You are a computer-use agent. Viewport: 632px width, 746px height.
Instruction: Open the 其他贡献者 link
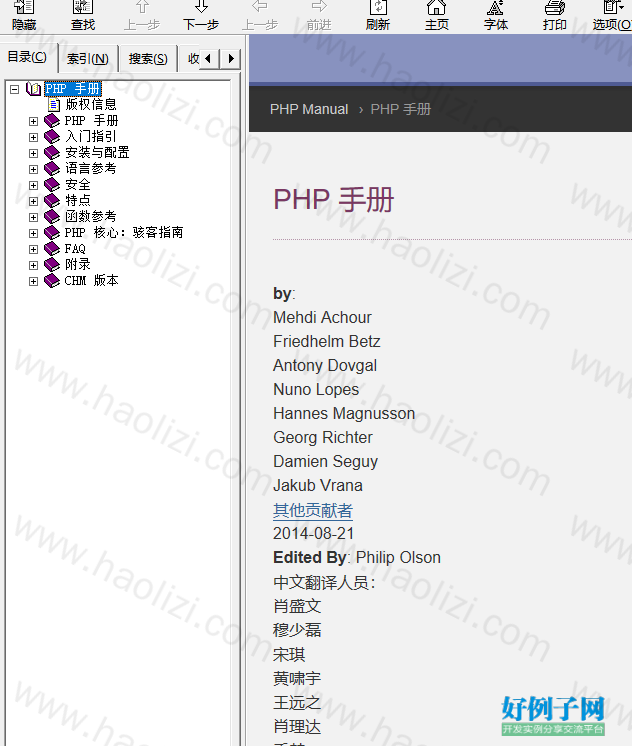313,510
